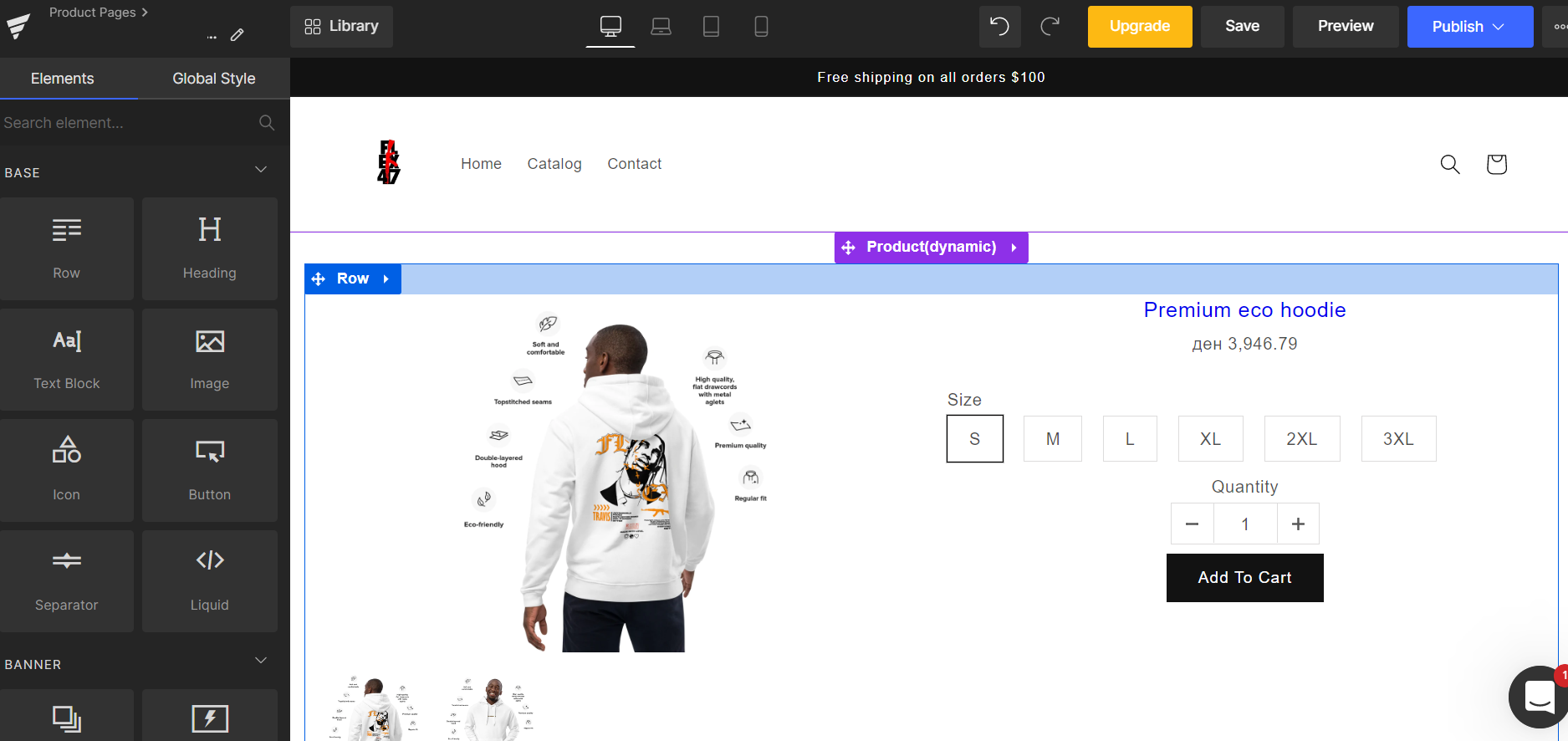The width and height of the screenshot is (1568, 741).
Task: Open the Library panel
Action: click(x=342, y=27)
